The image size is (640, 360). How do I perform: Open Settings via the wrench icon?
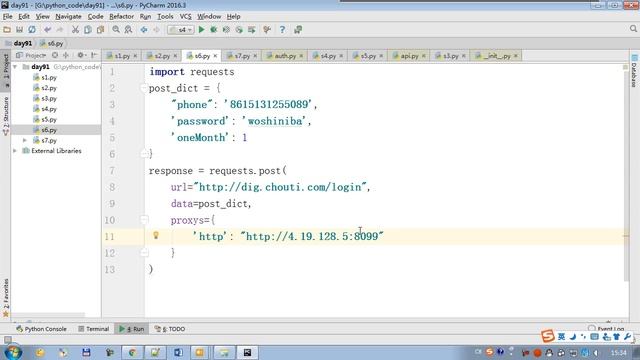(x=267, y=29)
